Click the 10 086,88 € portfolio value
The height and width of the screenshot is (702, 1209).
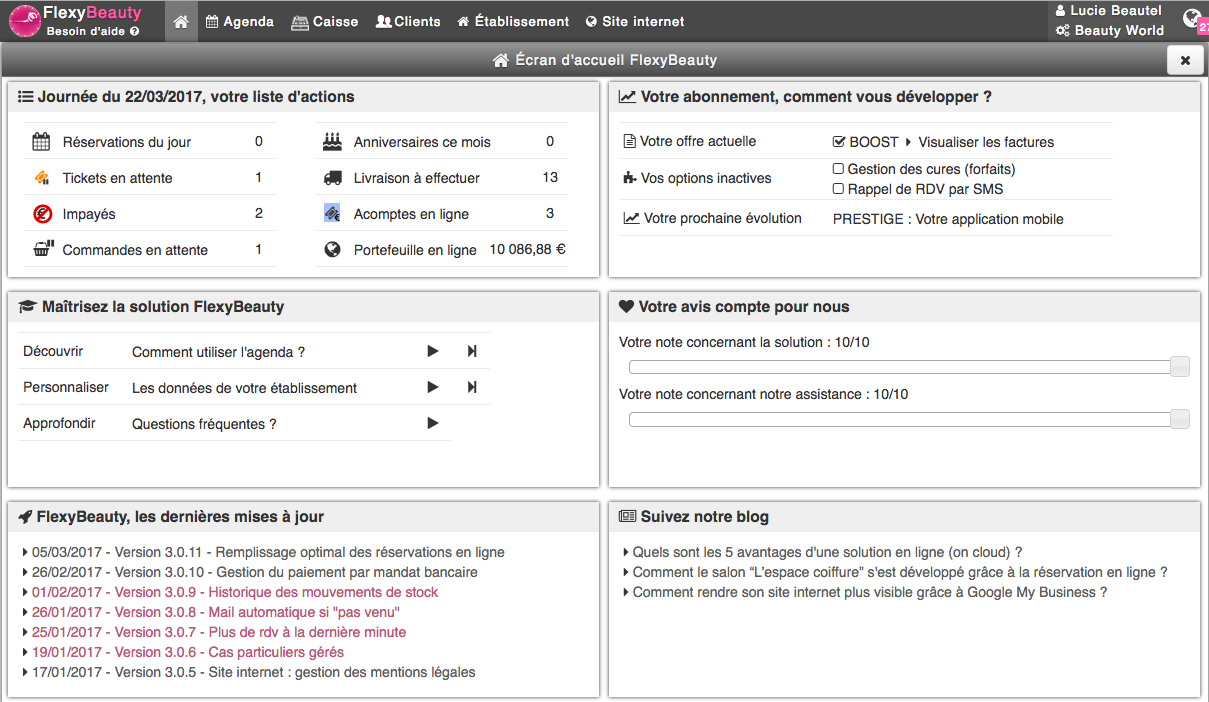(x=527, y=249)
